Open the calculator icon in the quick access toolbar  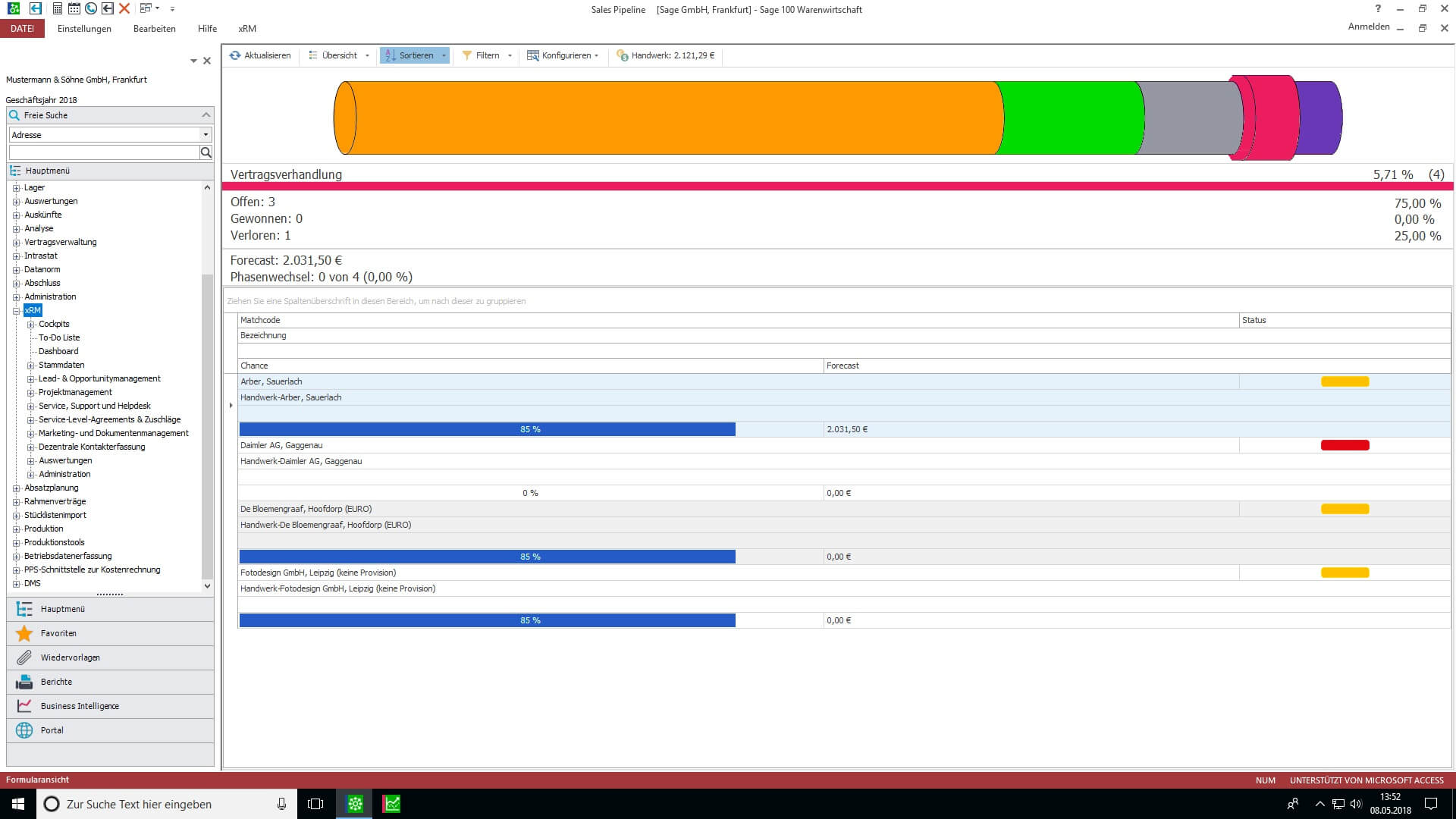tap(58, 9)
